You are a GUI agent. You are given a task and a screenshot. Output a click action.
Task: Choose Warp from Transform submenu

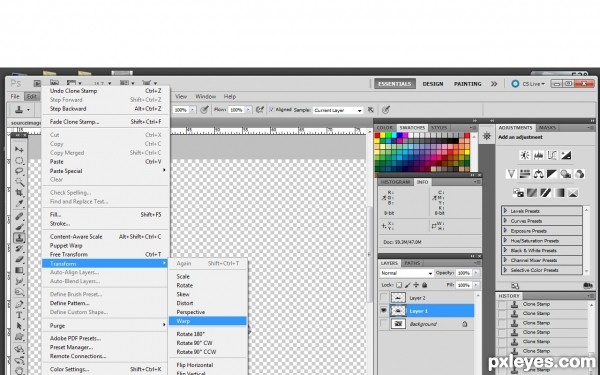pyautogui.click(x=208, y=321)
